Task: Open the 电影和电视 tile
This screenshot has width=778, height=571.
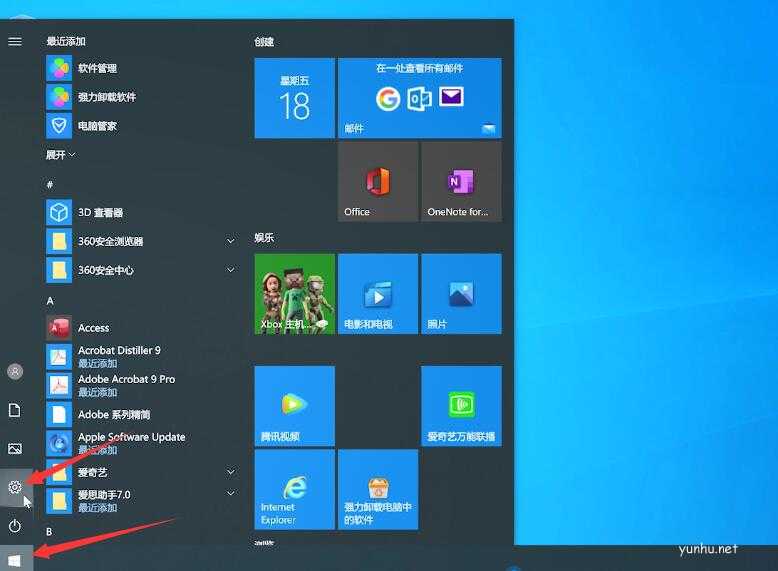Action: click(x=378, y=294)
